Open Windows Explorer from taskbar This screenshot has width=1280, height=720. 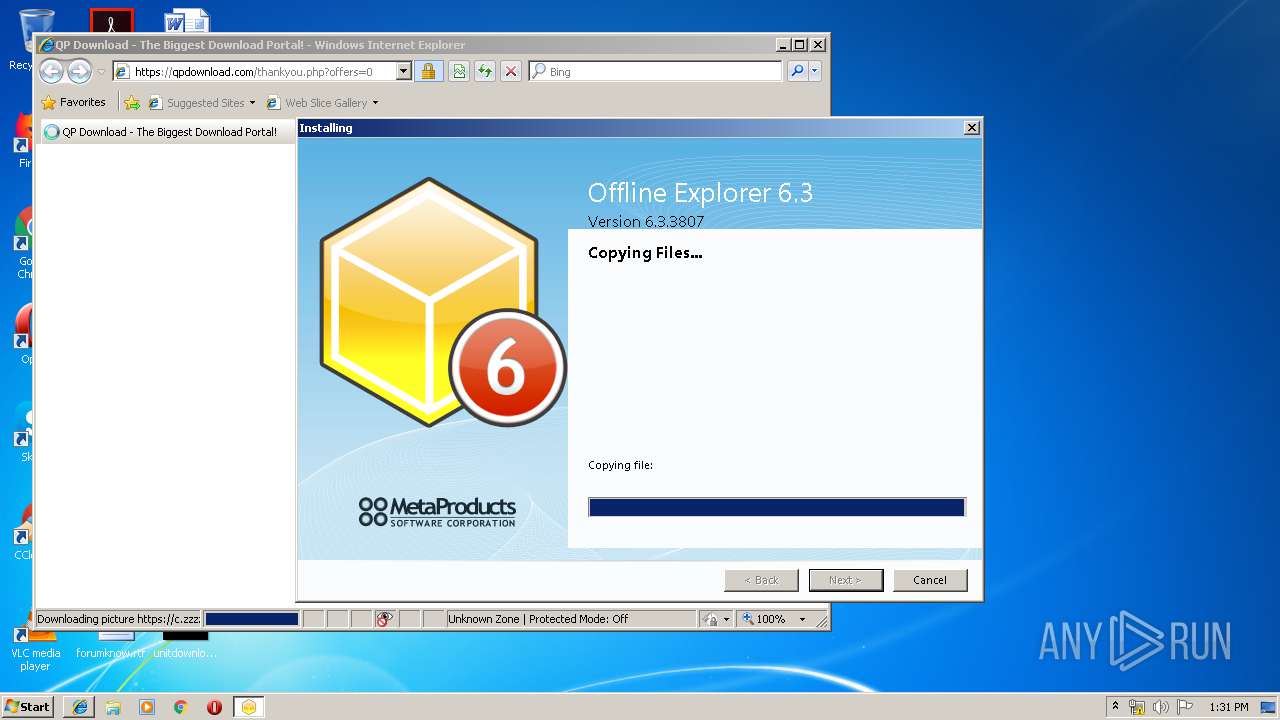coord(113,707)
